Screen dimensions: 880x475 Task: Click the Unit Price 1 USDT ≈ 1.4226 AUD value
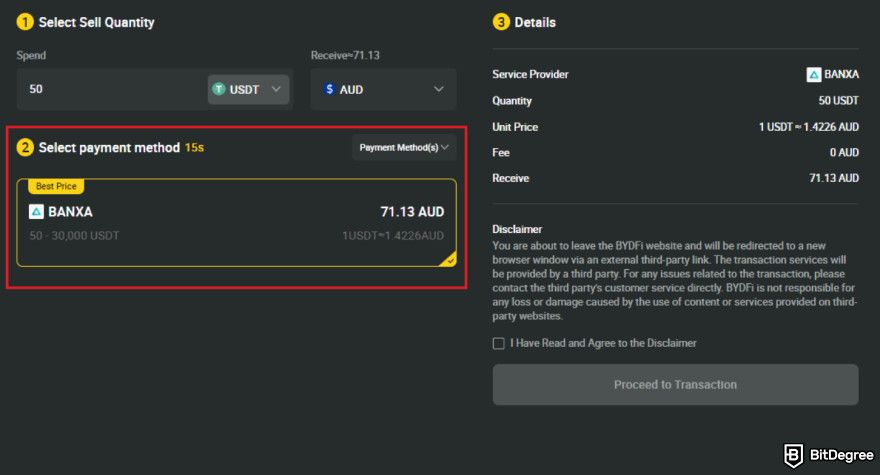809,127
